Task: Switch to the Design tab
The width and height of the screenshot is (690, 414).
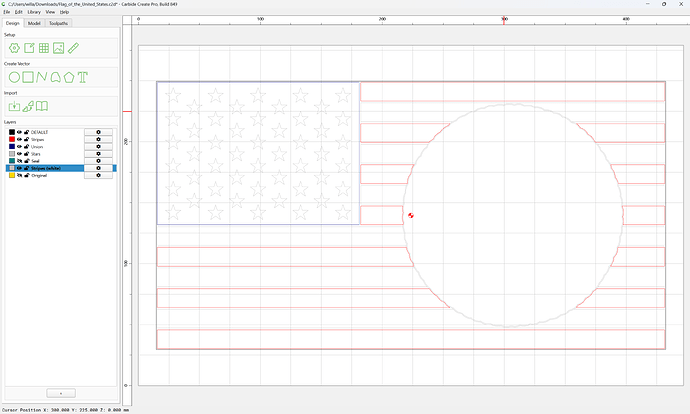Action: 13,23
